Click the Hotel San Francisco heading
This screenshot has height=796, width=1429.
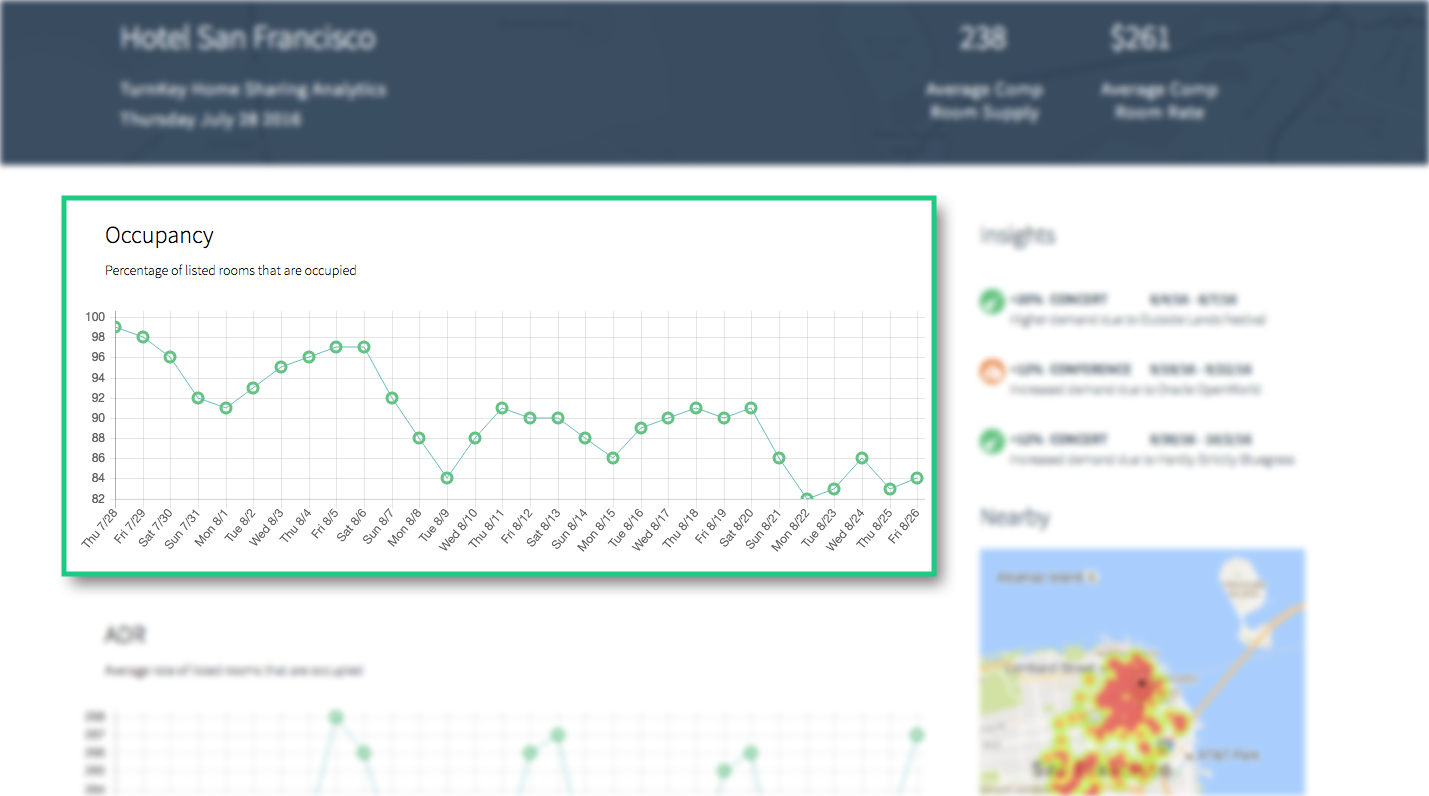coord(248,38)
